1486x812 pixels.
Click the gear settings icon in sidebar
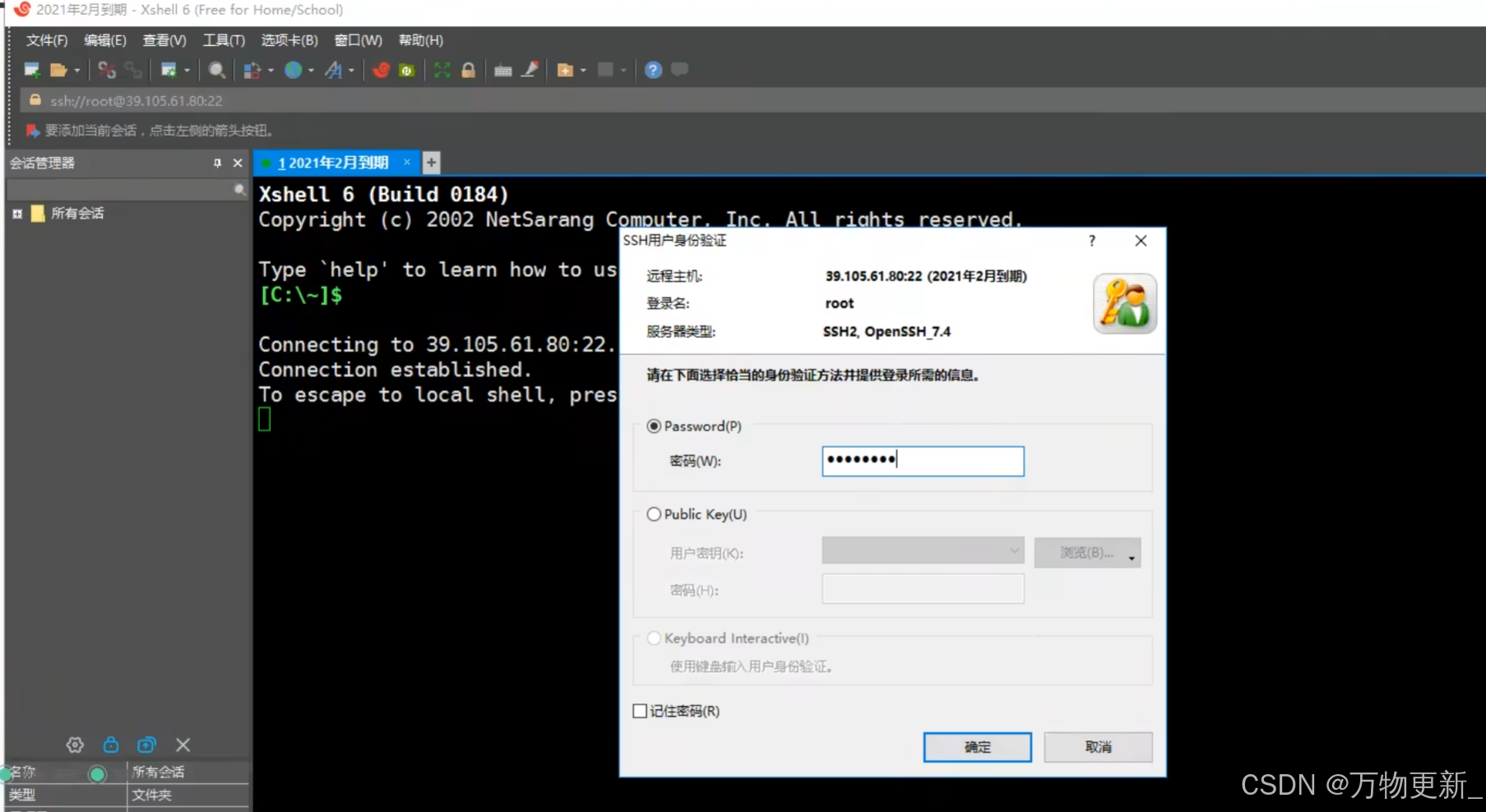pyautogui.click(x=75, y=745)
